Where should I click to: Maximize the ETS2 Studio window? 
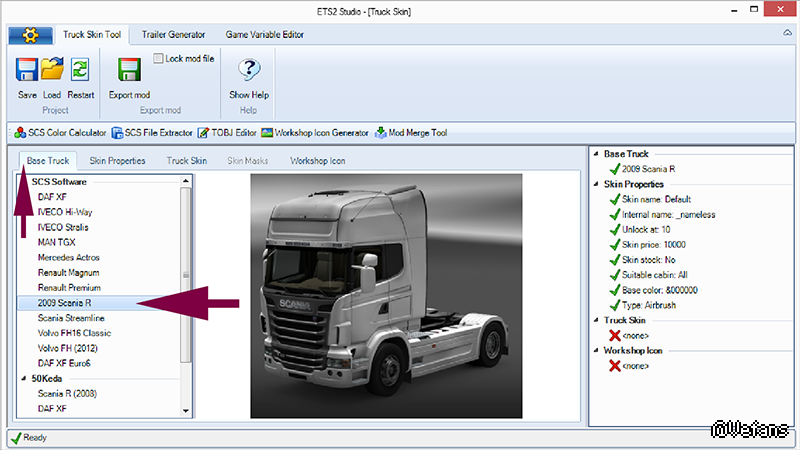point(754,10)
